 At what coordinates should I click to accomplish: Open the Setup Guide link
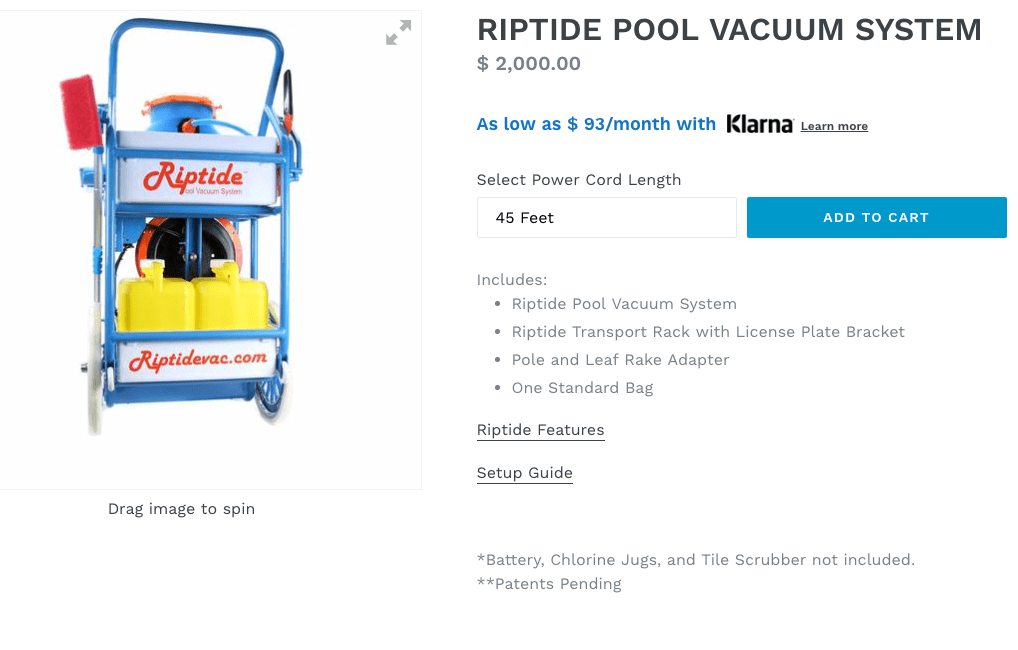(525, 473)
